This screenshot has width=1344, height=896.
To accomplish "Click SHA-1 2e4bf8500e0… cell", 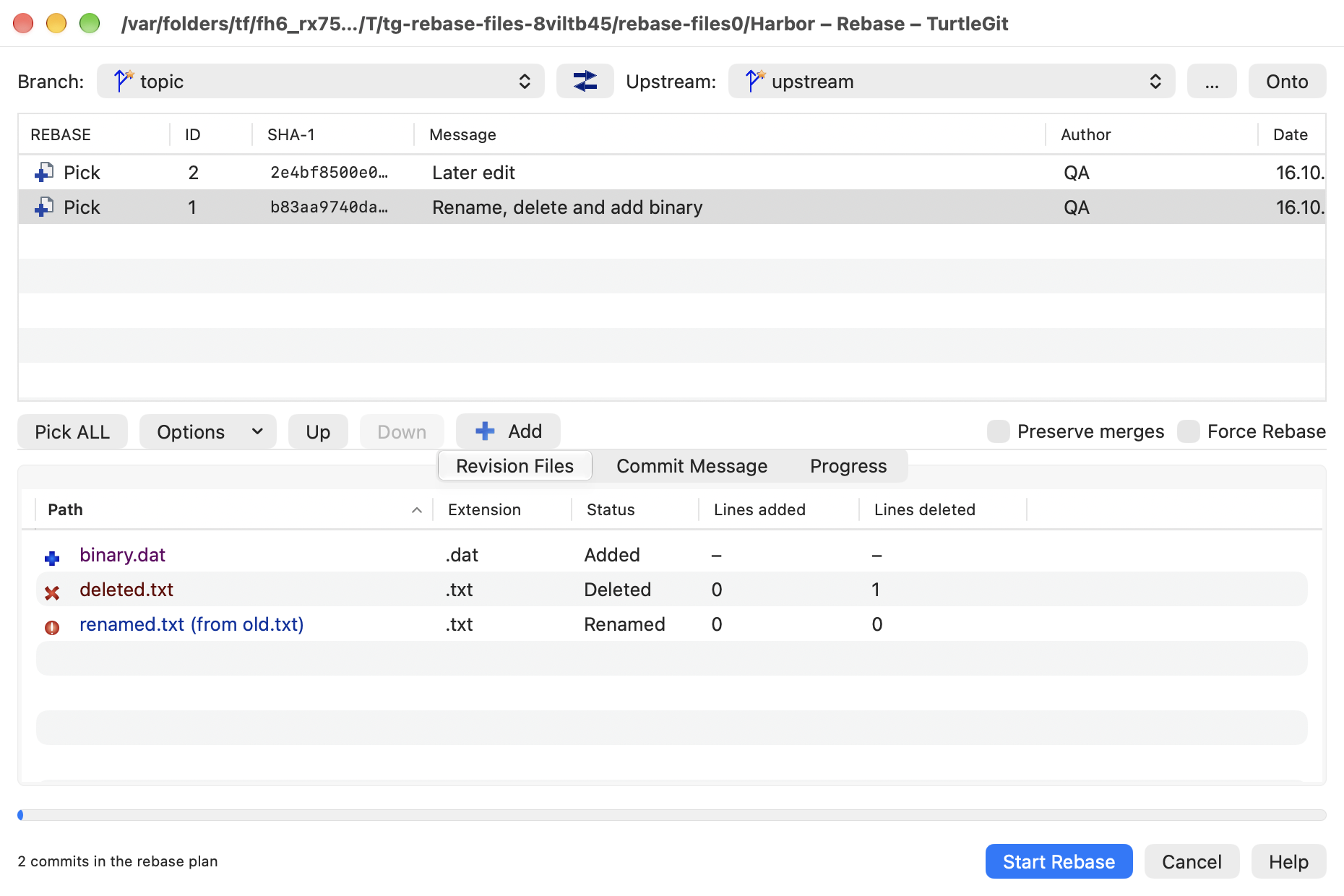I will click(x=329, y=173).
